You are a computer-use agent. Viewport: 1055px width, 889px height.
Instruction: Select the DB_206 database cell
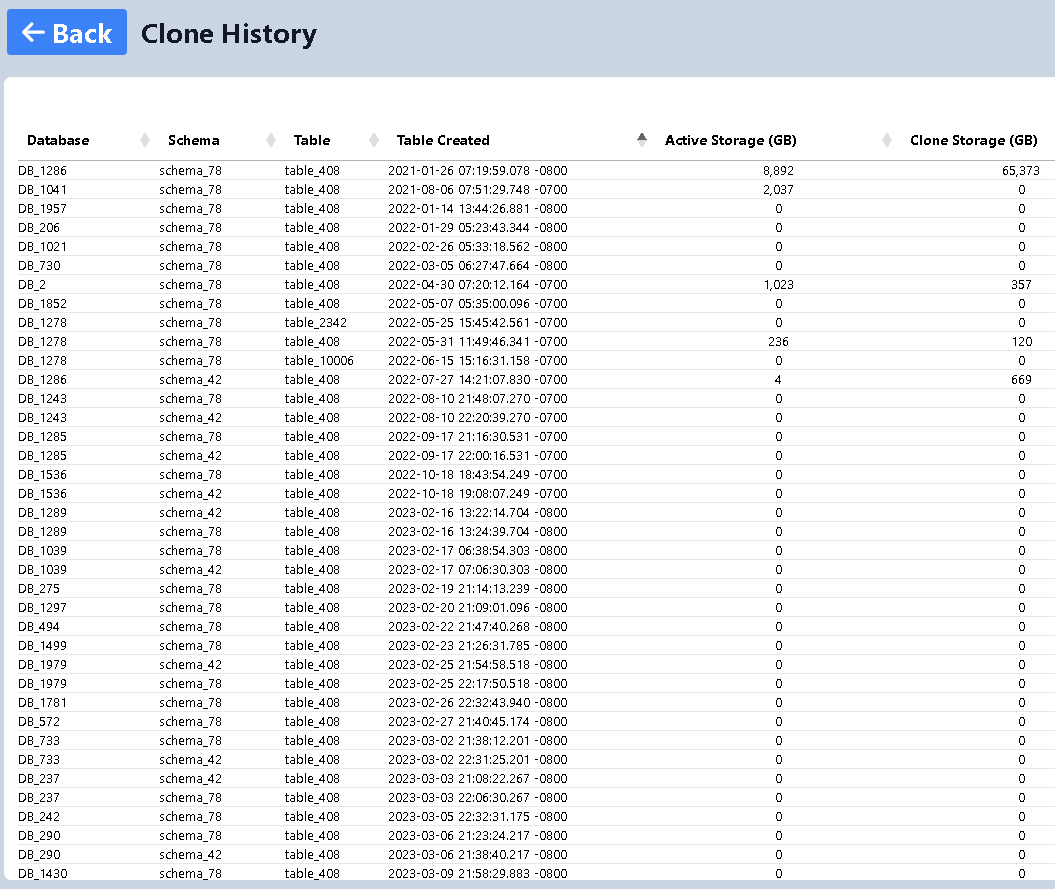pos(39,227)
